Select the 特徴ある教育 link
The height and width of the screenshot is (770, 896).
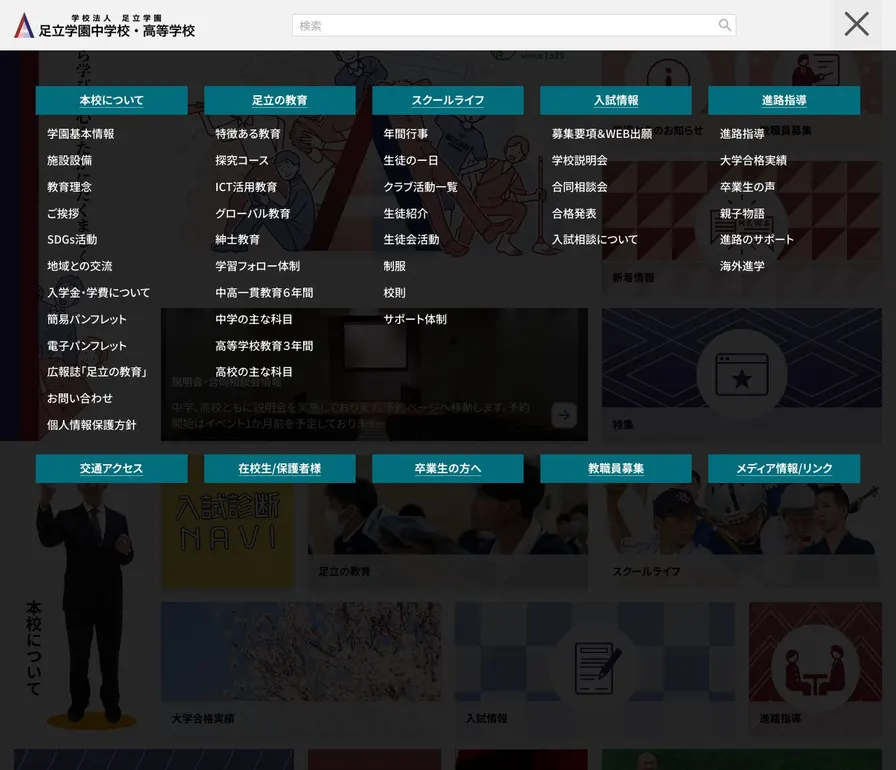click(x=248, y=134)
